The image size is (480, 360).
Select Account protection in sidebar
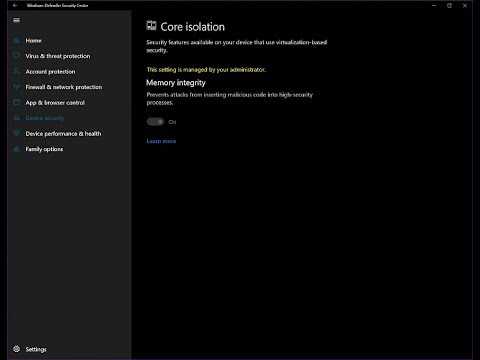click(50, 72)
